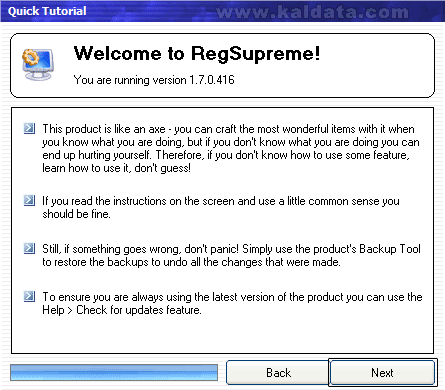Screen dimensions: 445x390
Task: Select the version text 1.7.0.416
Action: (212, 80)
